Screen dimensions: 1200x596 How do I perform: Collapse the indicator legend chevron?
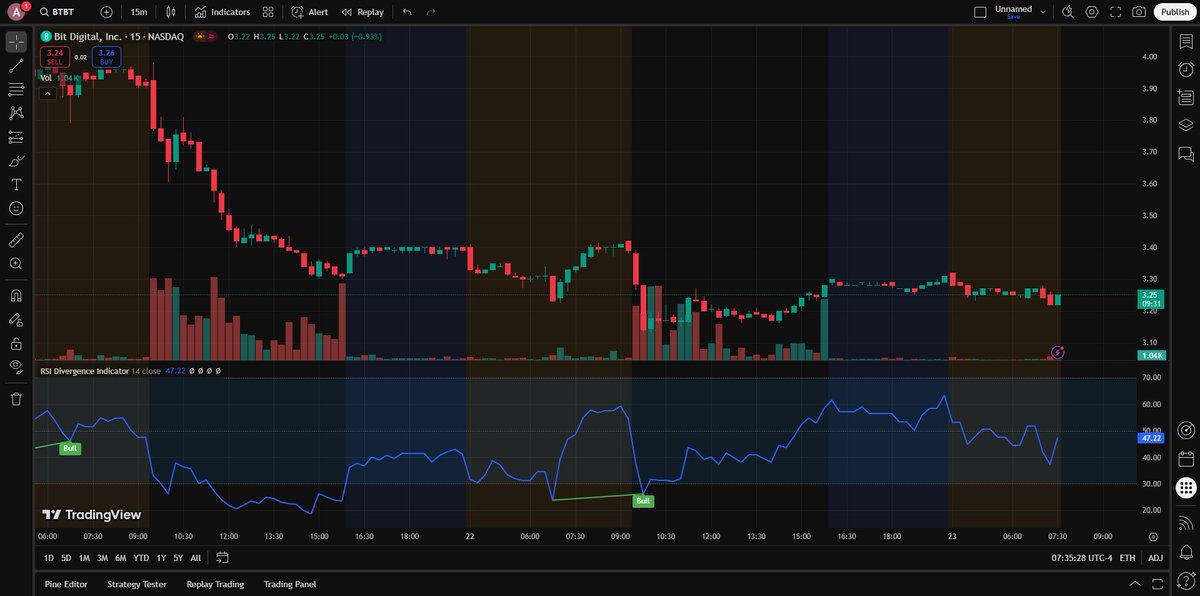(x=47, y=93)
